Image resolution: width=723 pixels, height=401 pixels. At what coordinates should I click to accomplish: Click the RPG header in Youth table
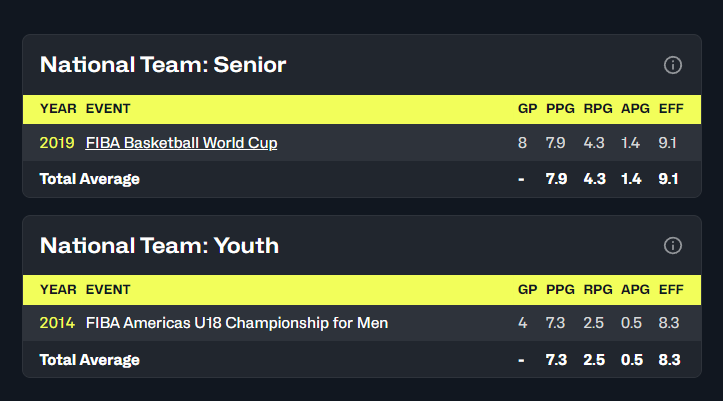point(598,289)
